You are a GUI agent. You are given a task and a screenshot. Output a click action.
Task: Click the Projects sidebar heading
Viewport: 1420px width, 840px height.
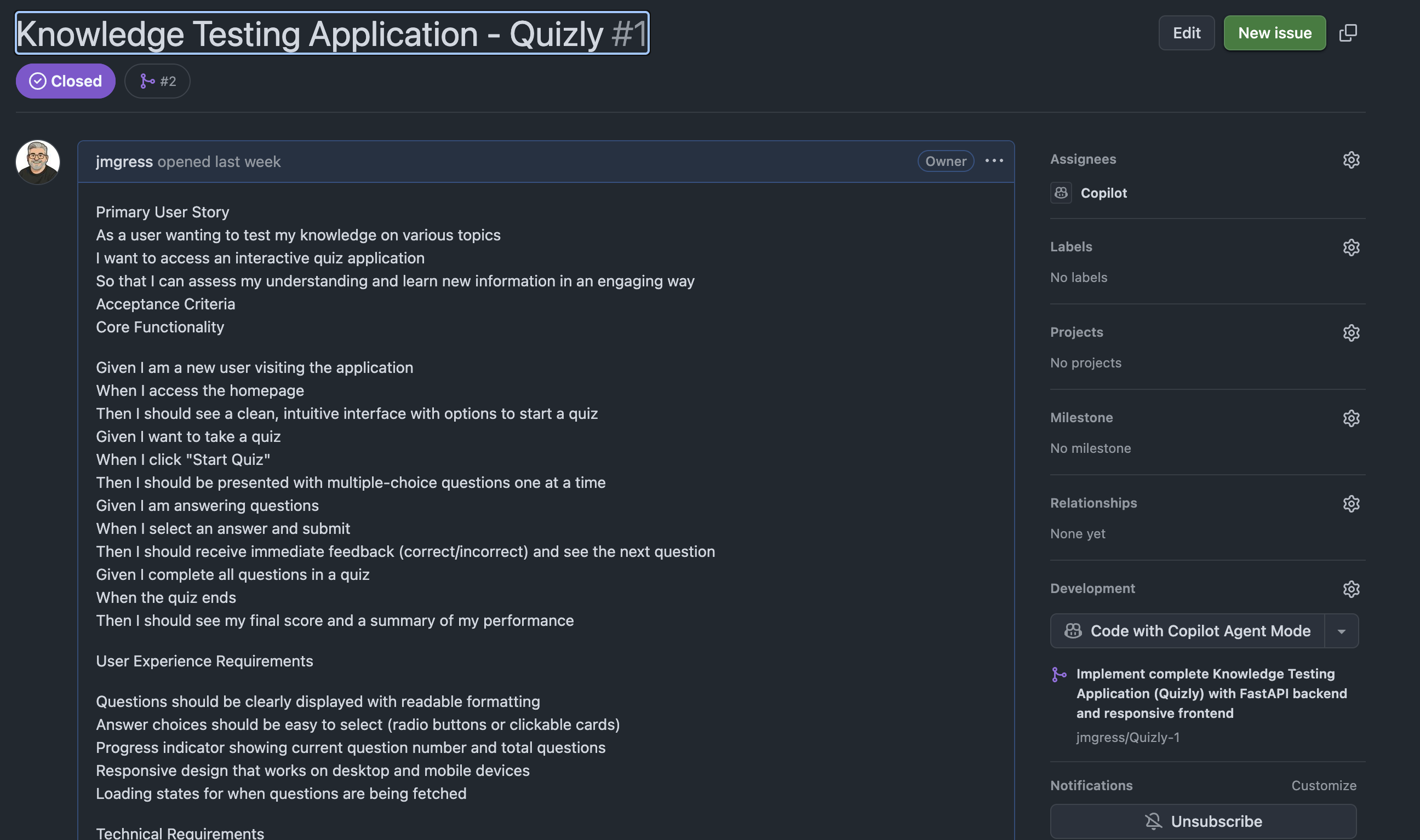pos(1077,332)
